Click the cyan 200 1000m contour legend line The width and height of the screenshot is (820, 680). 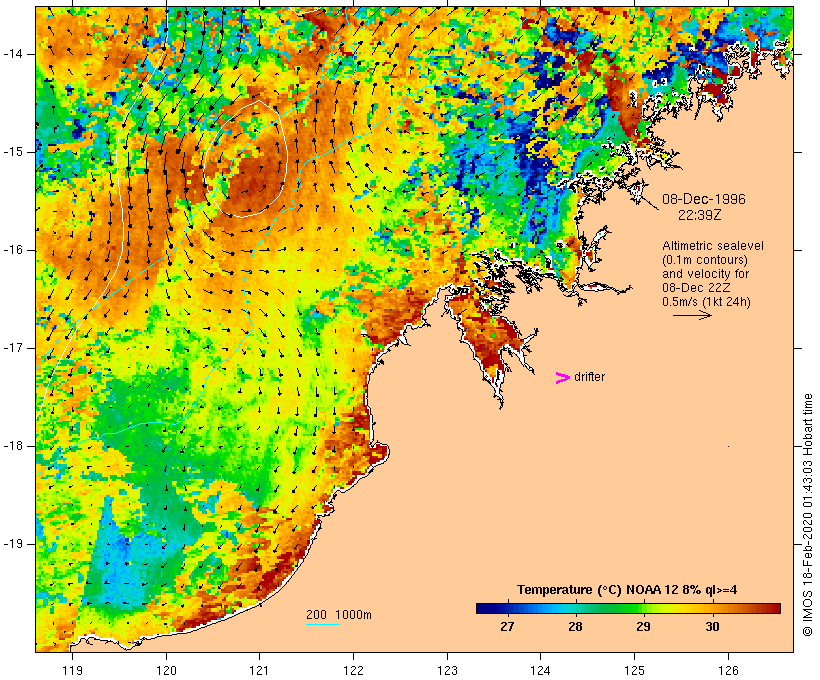pyautogui.click(x=323, y=625)
